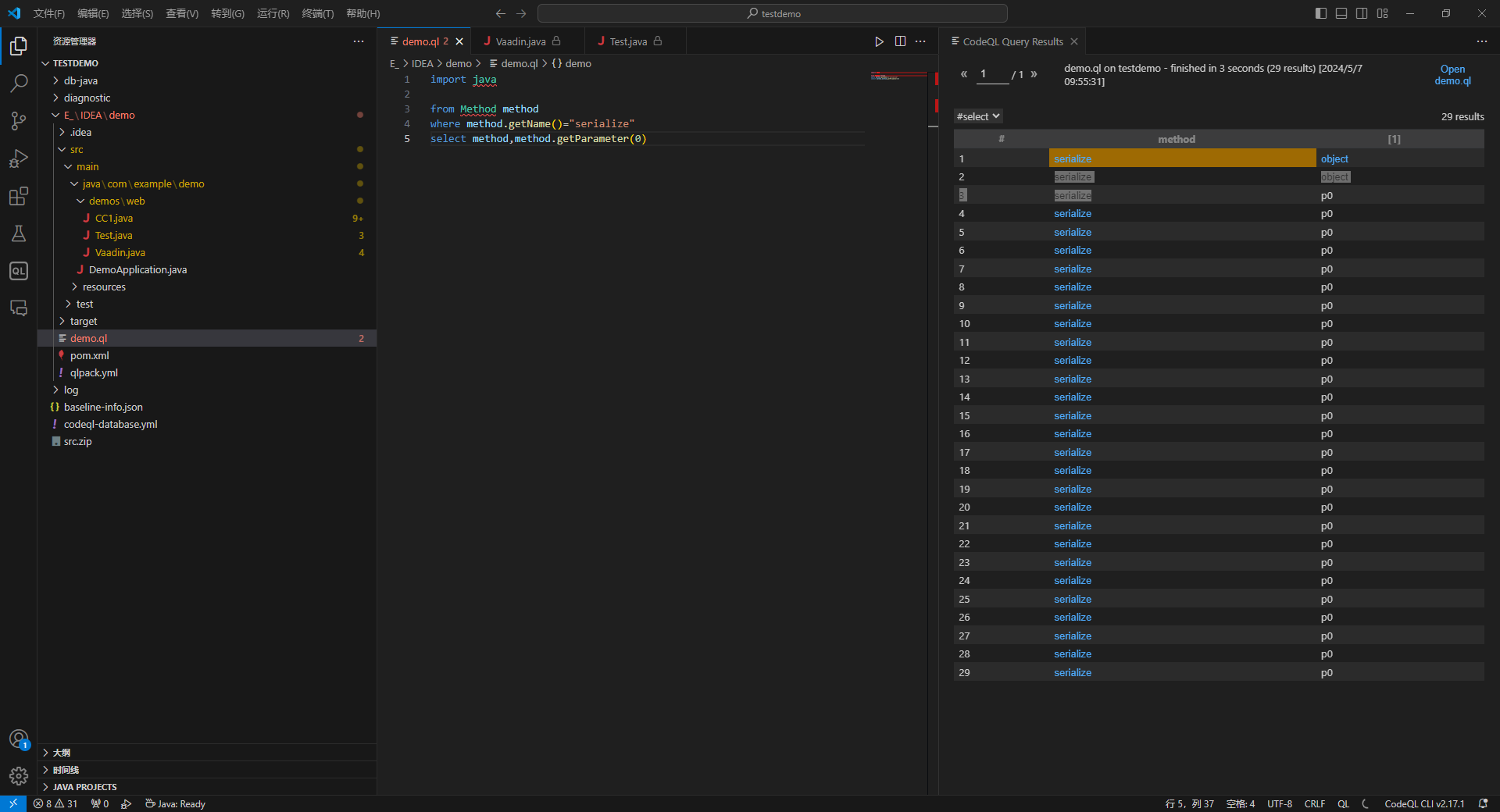Open the Extensions view
Viewport: 1500px width, 812px height.
(19, 196)
